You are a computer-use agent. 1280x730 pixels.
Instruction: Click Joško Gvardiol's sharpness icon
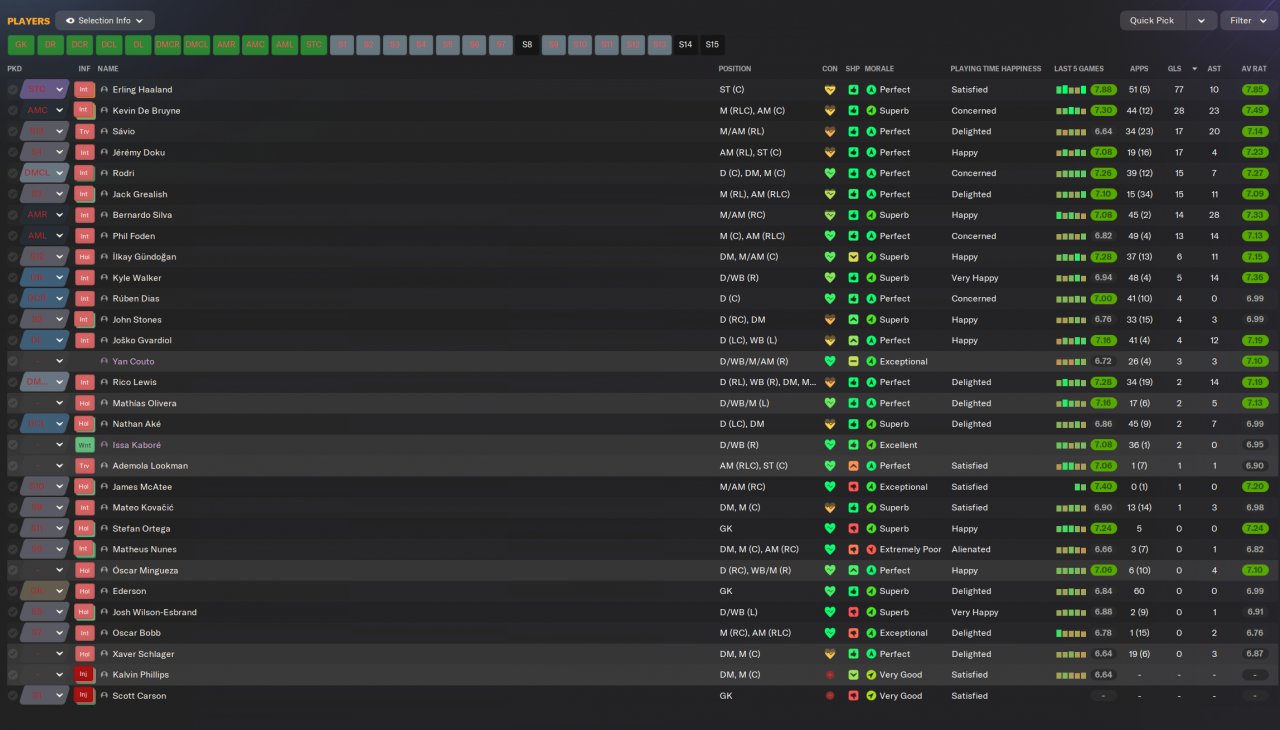point(853,341)
